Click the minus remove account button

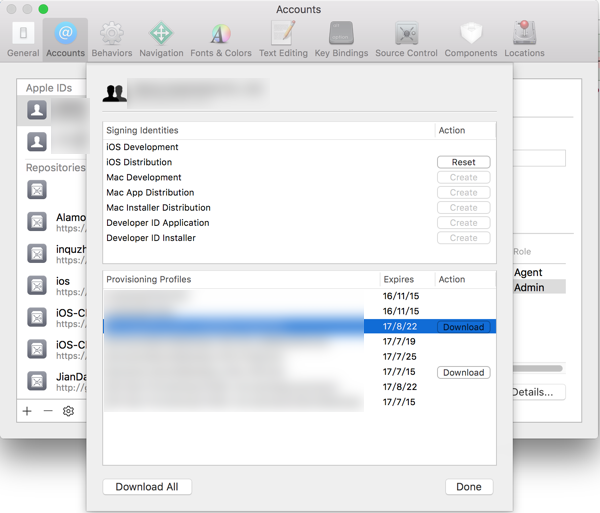pos(48,411)
